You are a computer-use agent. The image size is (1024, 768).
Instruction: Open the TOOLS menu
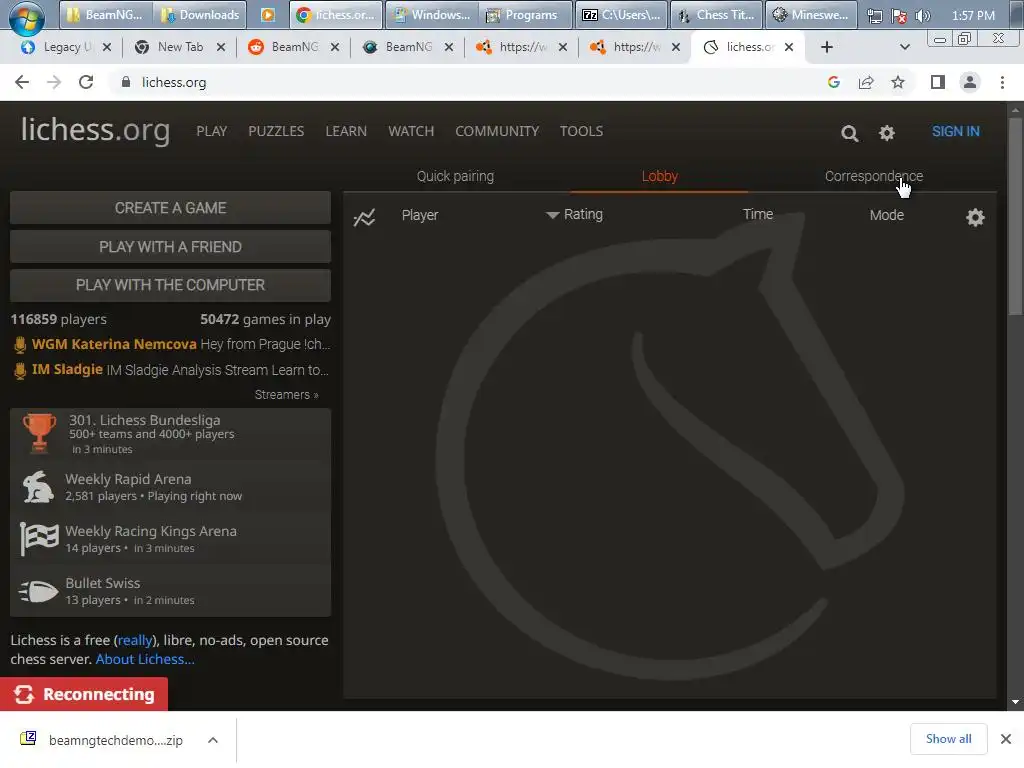[x=581, y=131]
